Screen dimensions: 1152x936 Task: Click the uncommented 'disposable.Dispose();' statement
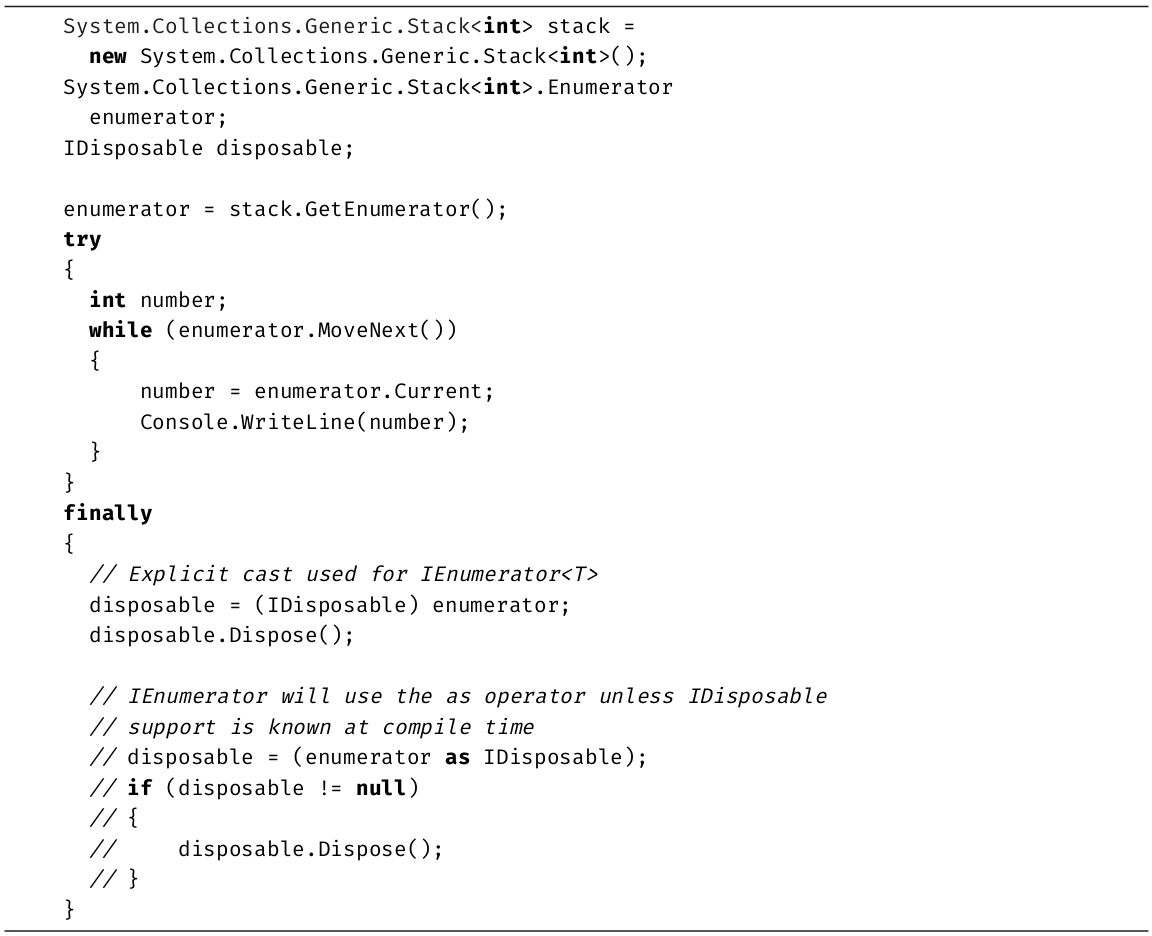221,635
